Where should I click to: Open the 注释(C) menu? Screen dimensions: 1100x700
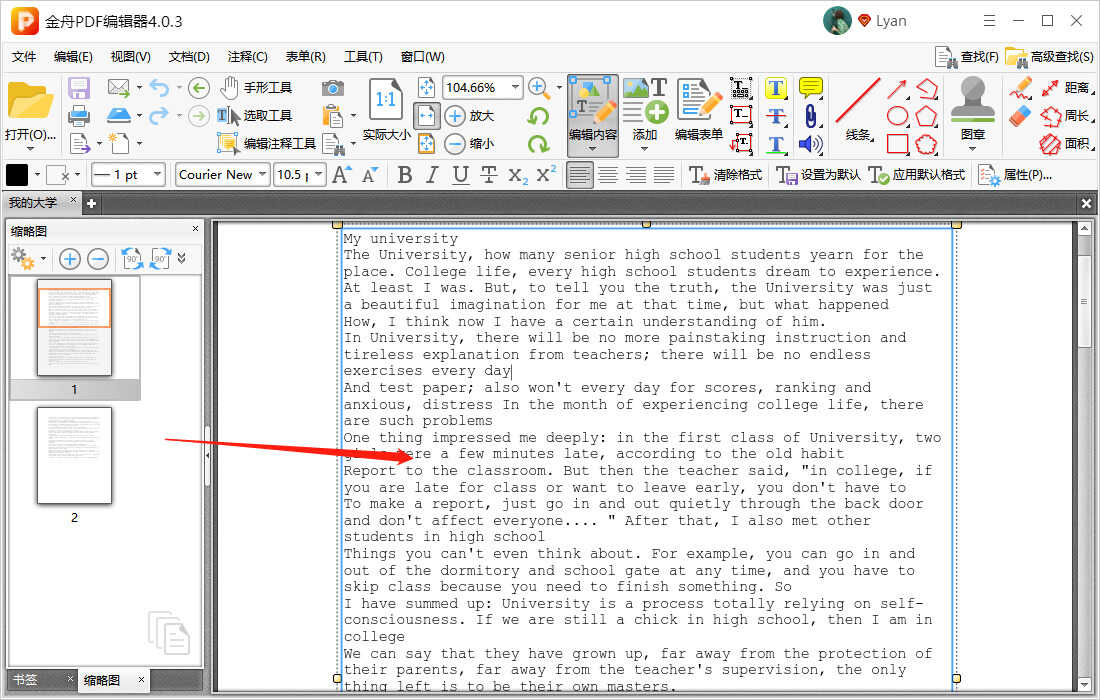pyautogui.click(x=247, y=57)
